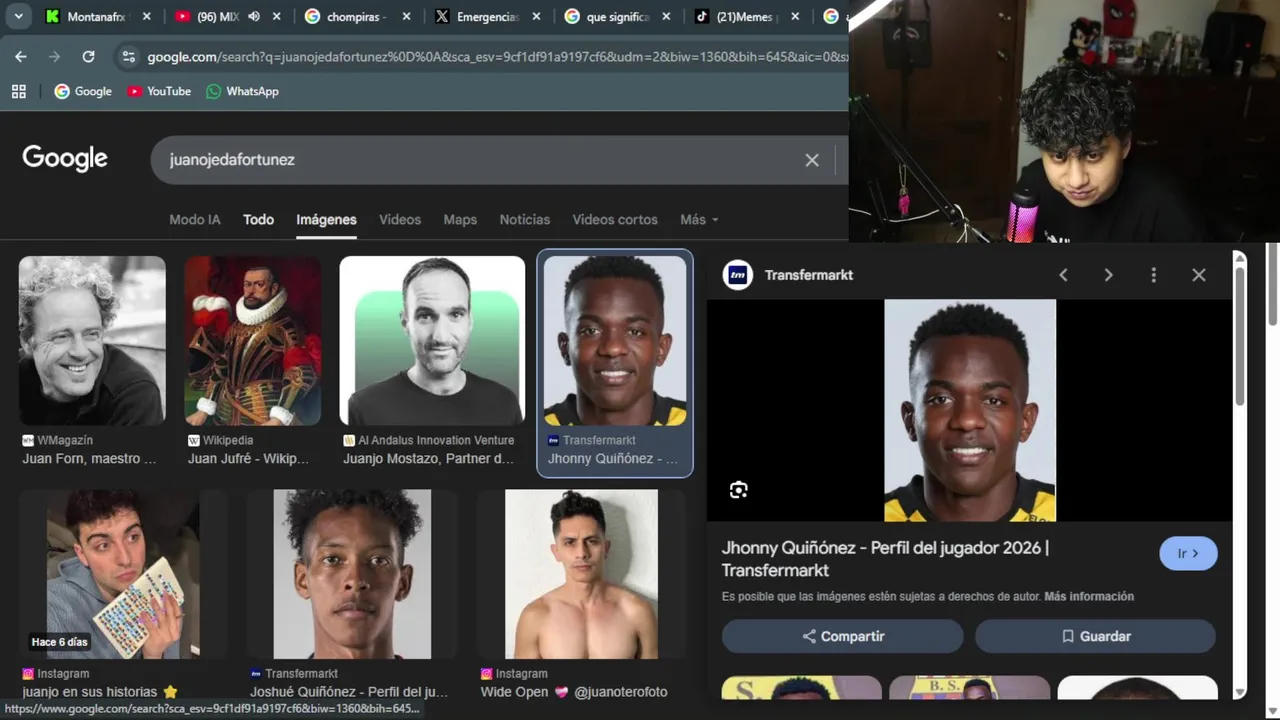Image resolution: width=1280 pixels, height=720 pixels.
Task: Close the 'que significa' tab
Action: pos(666,16)
